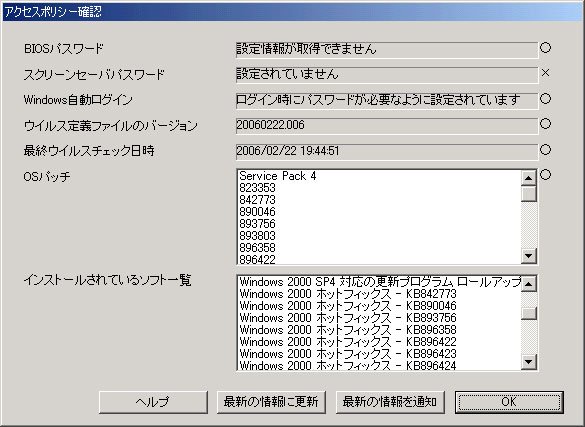The height and width of the screenshot is (427, 585).
Task: Click the アクセスポリシー確認 title bar
Action: point(292,12)
